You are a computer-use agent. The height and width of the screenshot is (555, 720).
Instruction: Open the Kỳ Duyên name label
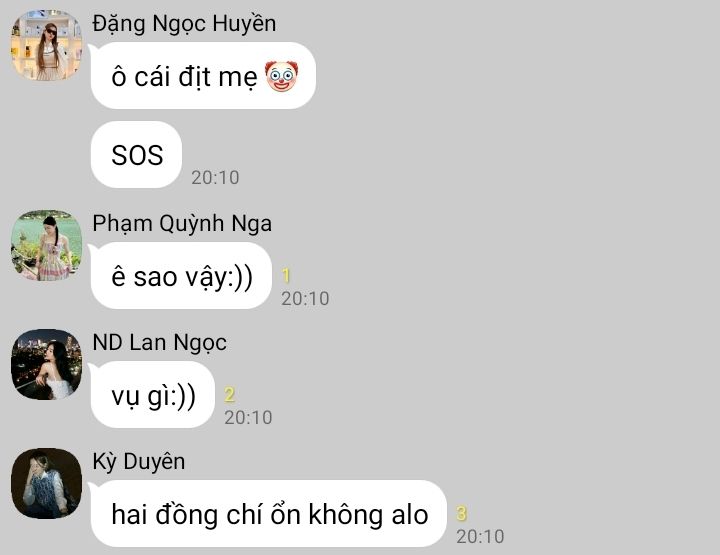pyautogui.click(x=139, y=461)
